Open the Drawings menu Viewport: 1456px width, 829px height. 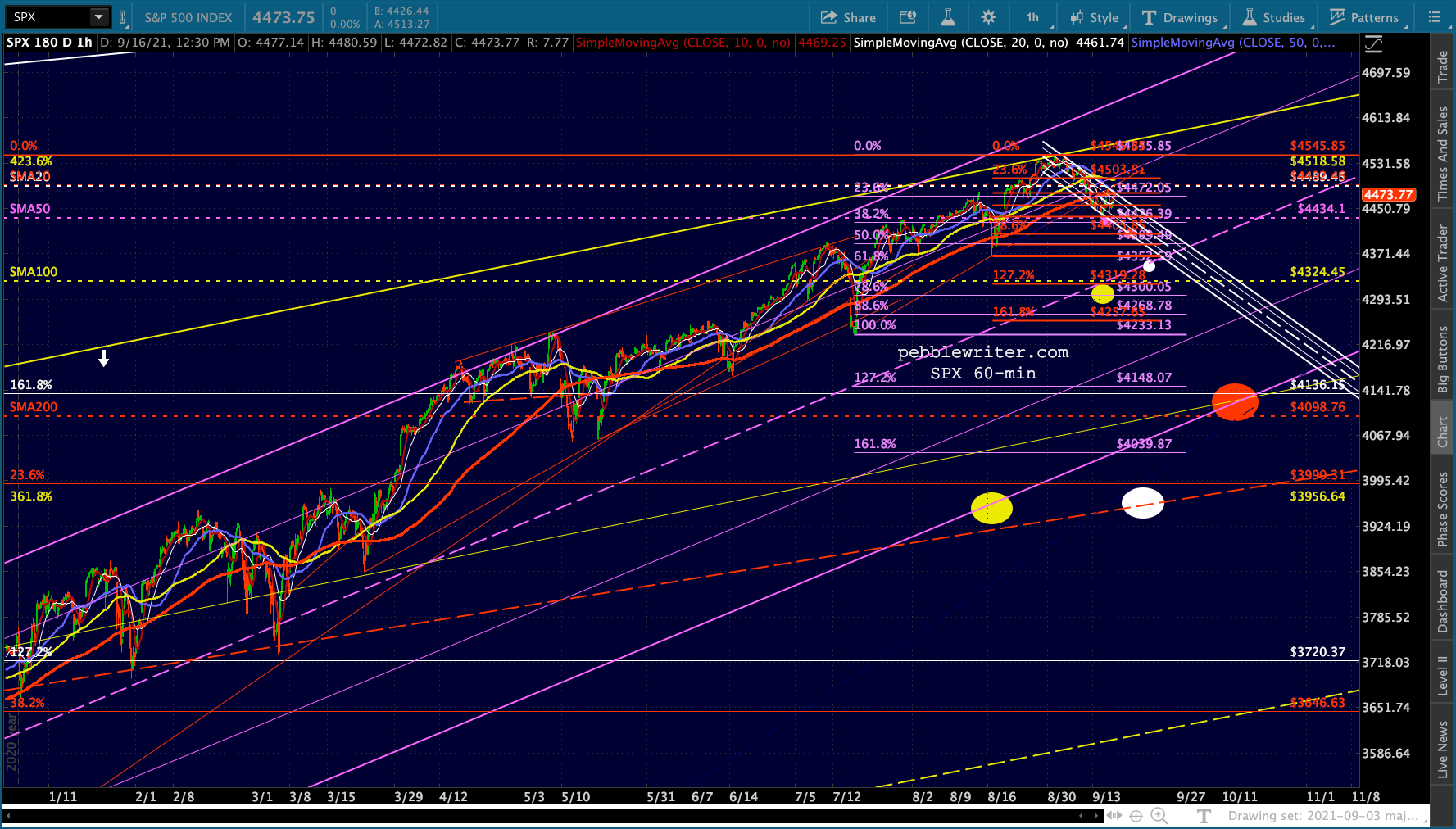pyautogui.click(x=1180, y=17)
